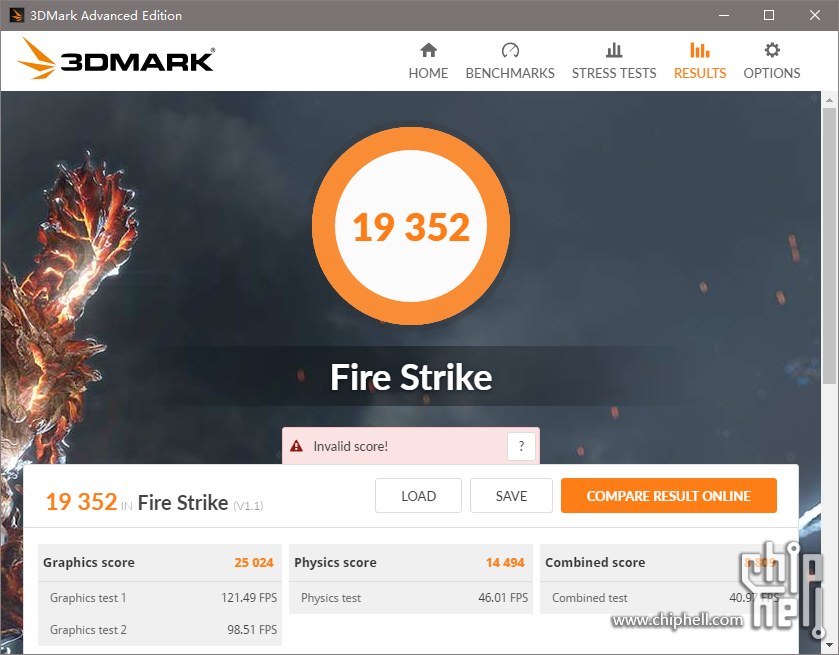Image resolution: width=839 pixels, height=655 pixels.
Task: Switch to the STRESS TESTS tab
Action: [614, 73]
